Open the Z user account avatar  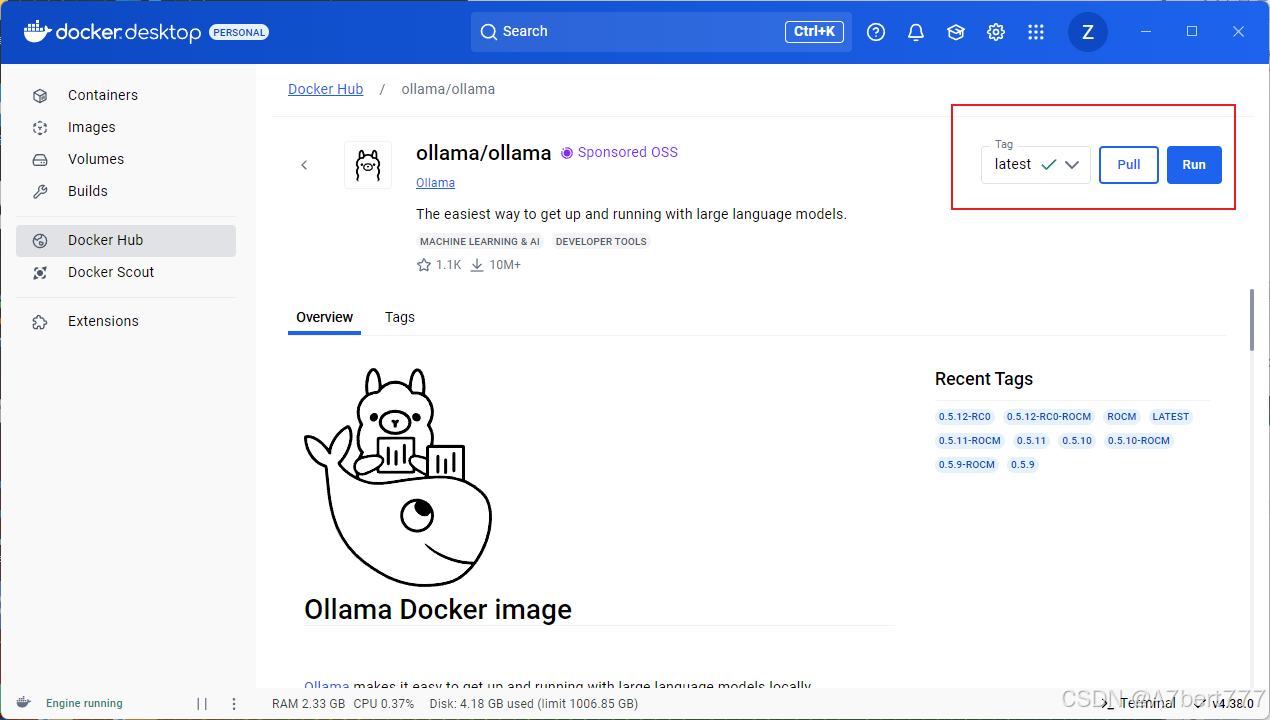coord(1088,32)
